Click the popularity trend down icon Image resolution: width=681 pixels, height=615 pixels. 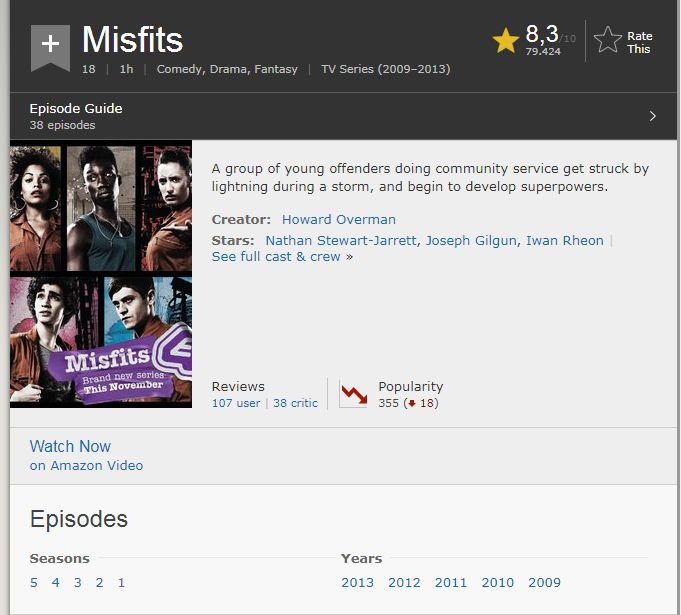click(x=353, y=394)
